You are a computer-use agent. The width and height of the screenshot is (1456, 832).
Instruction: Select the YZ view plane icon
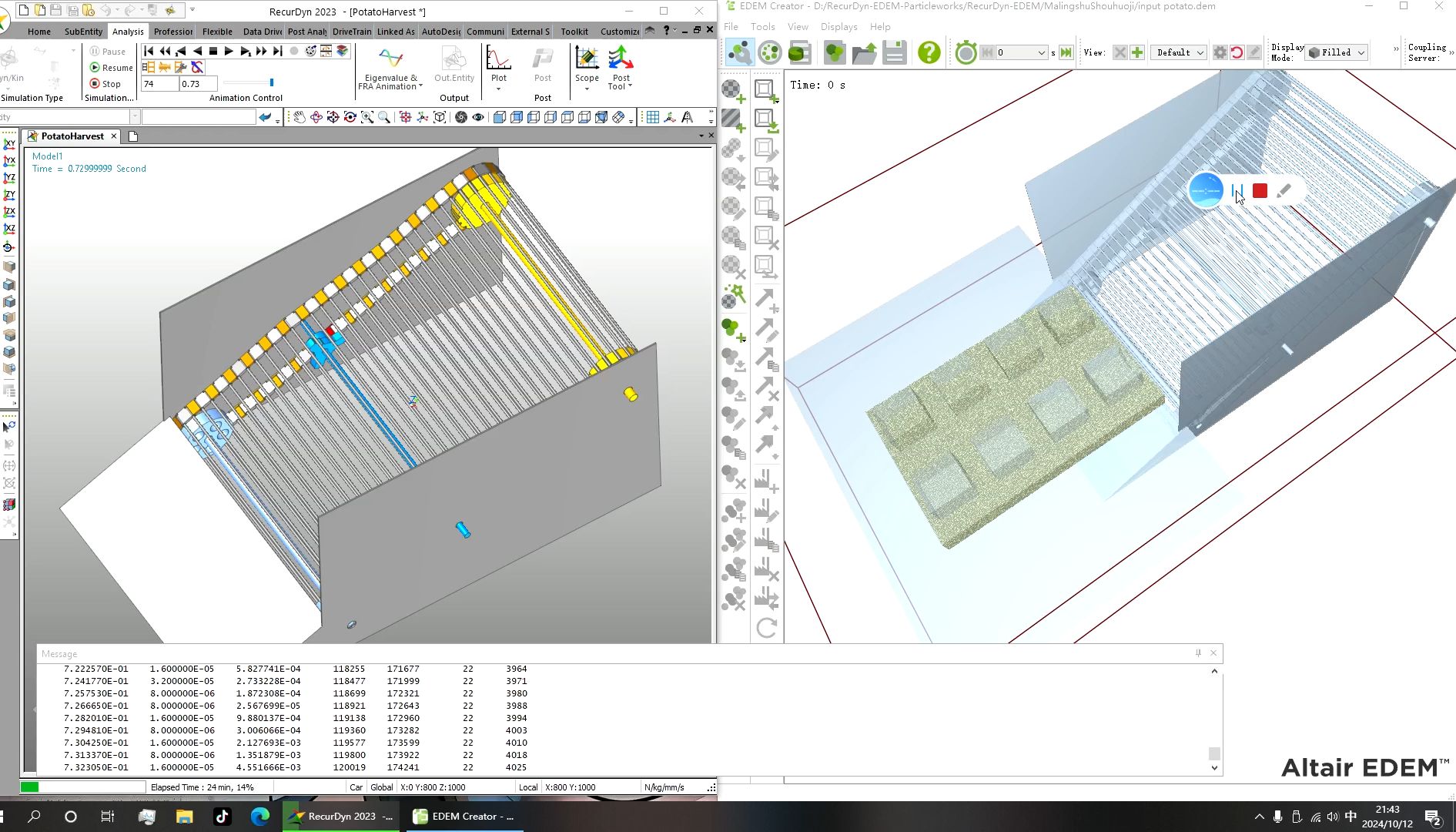[9, 178]
